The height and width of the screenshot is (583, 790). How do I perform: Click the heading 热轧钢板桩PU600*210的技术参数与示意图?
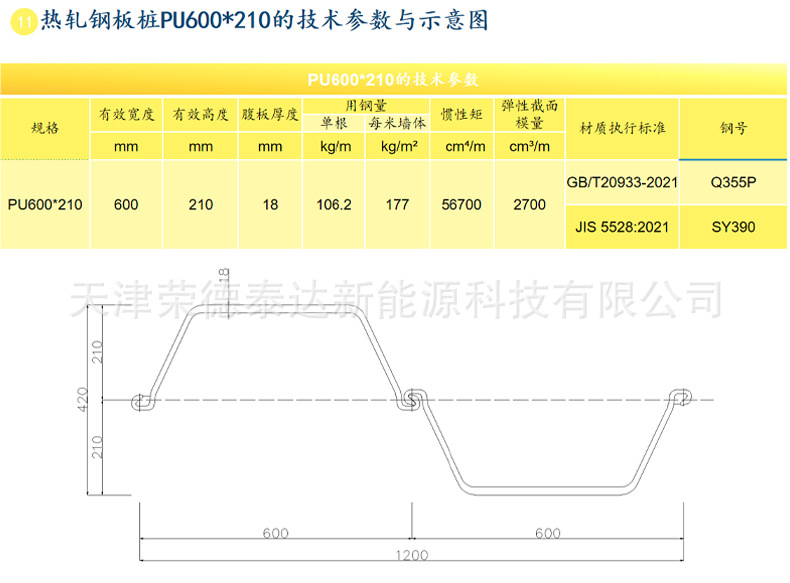click(265, 20)
